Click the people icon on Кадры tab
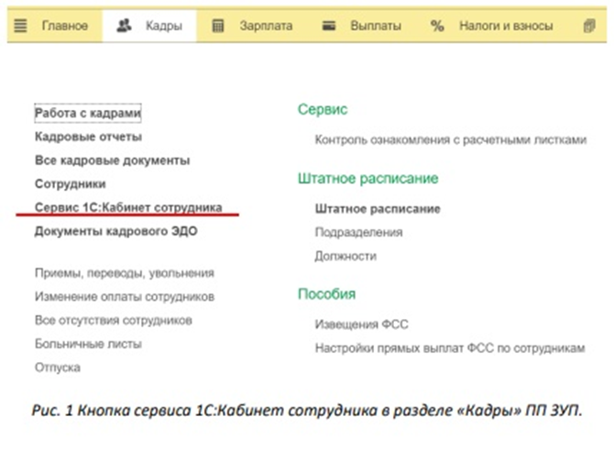Viewport: 614px width, 450px height. 123,24
